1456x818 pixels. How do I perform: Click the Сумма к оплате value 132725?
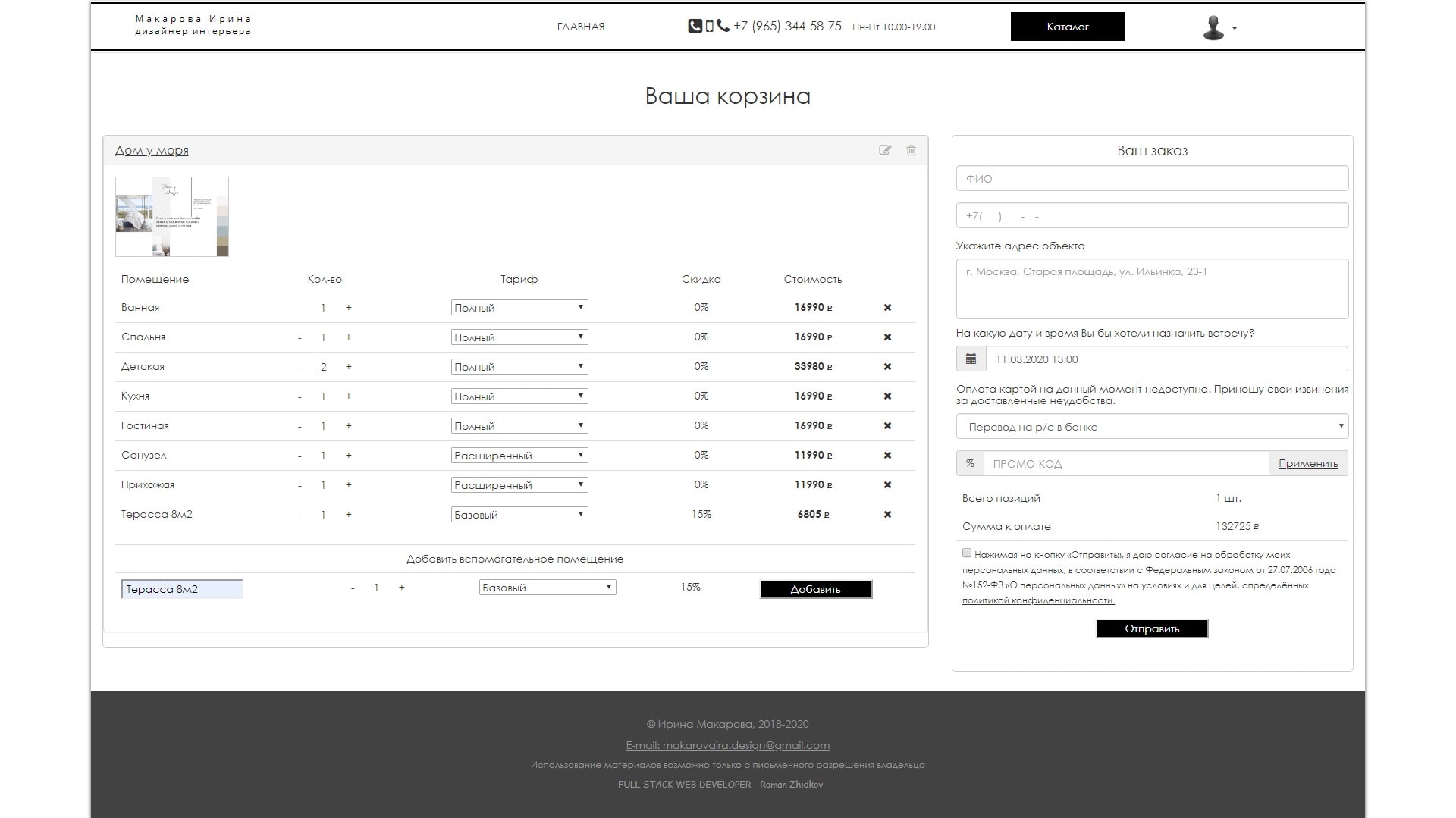click(1237, 526)
